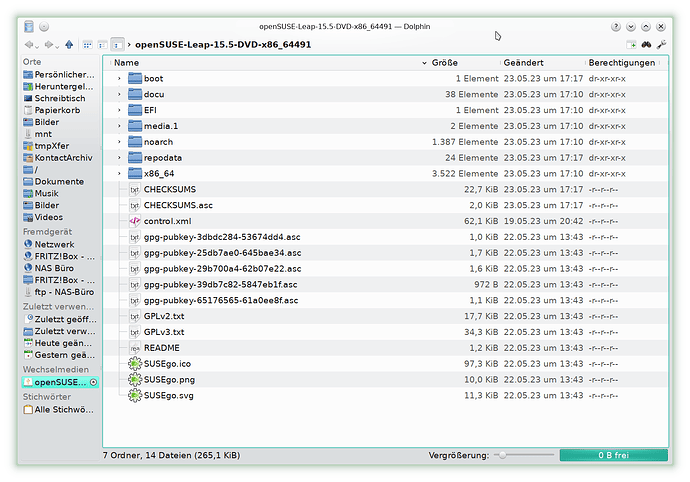Expand the noarch folder
The image size is (690, 482).
pyautogui.click(x=119, y=142)
